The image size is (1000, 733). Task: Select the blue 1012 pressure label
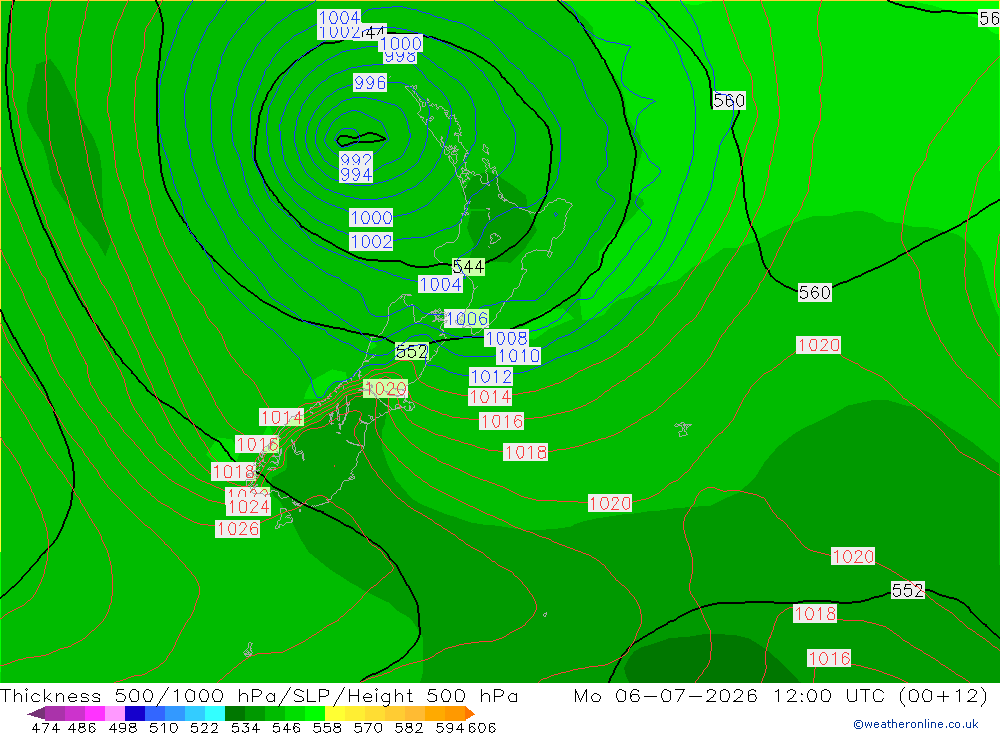491,376
